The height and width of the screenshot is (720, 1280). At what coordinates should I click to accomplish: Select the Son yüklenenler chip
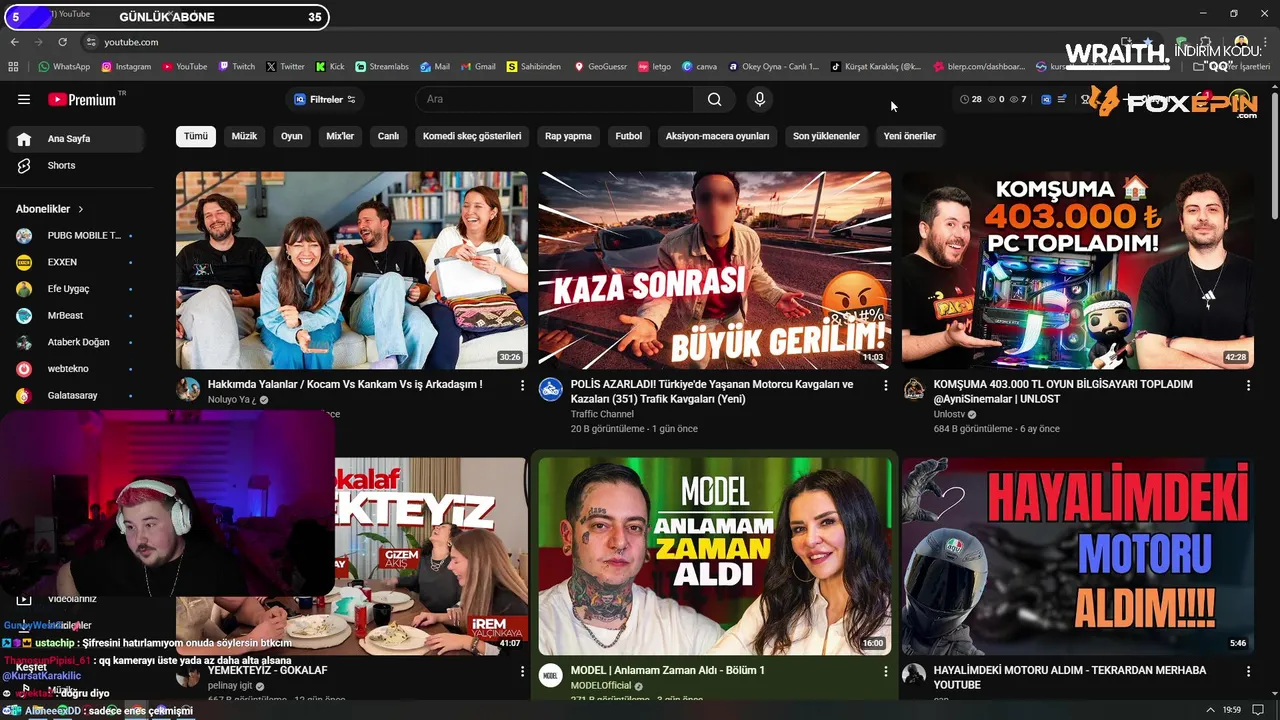pyautogui.click(x=826, y=136)
